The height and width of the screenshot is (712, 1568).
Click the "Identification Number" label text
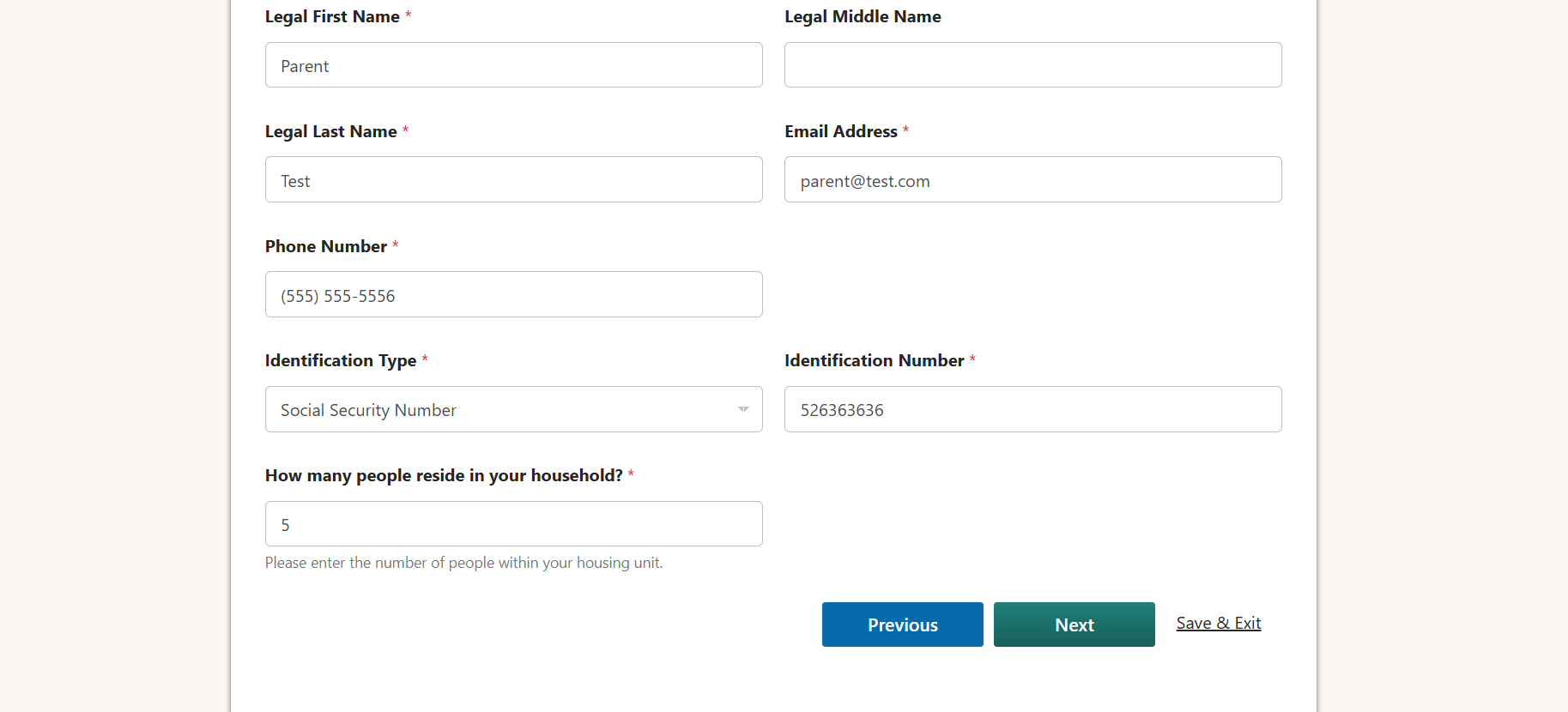pyautogui.click(x=874, y=361)
